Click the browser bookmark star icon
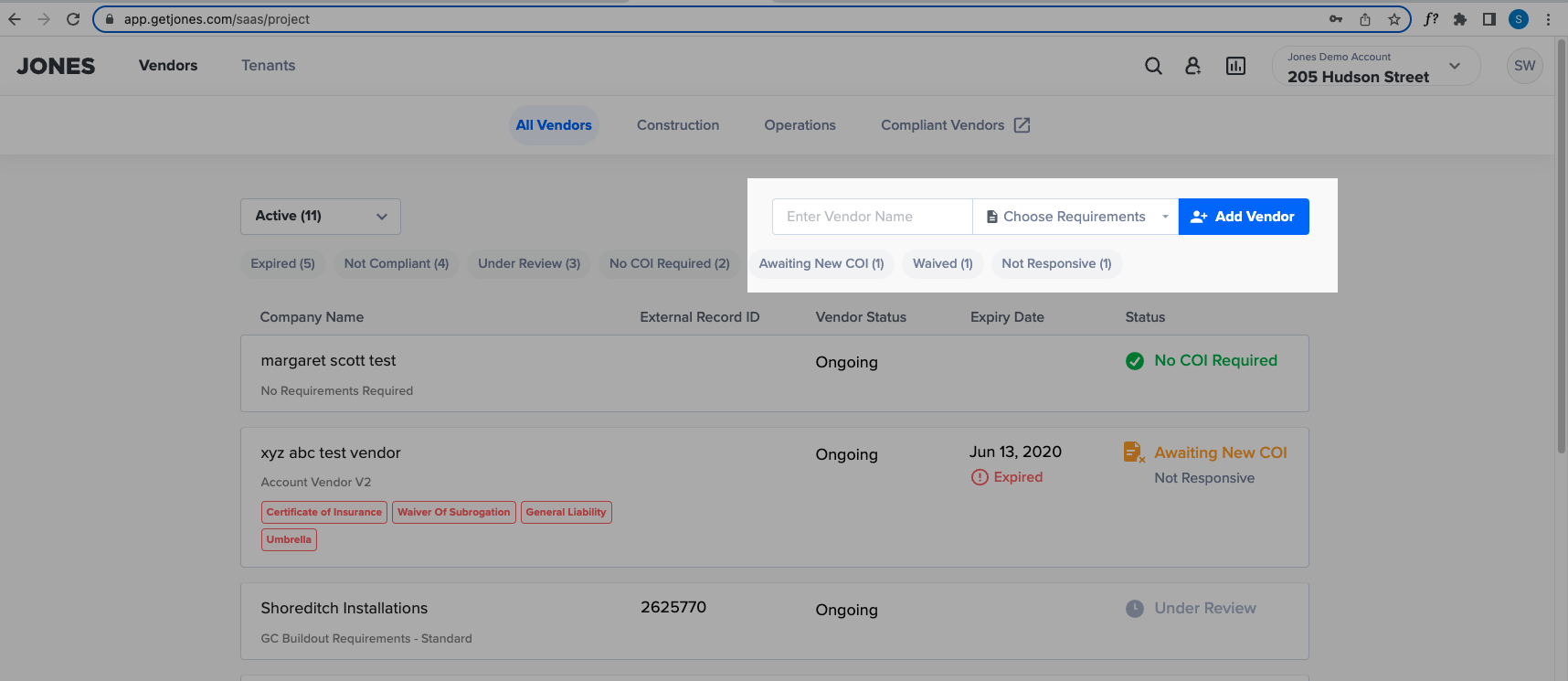The height and width of the screenshot is (681, 1568). pyautogui.click(x=1393, y=19)
